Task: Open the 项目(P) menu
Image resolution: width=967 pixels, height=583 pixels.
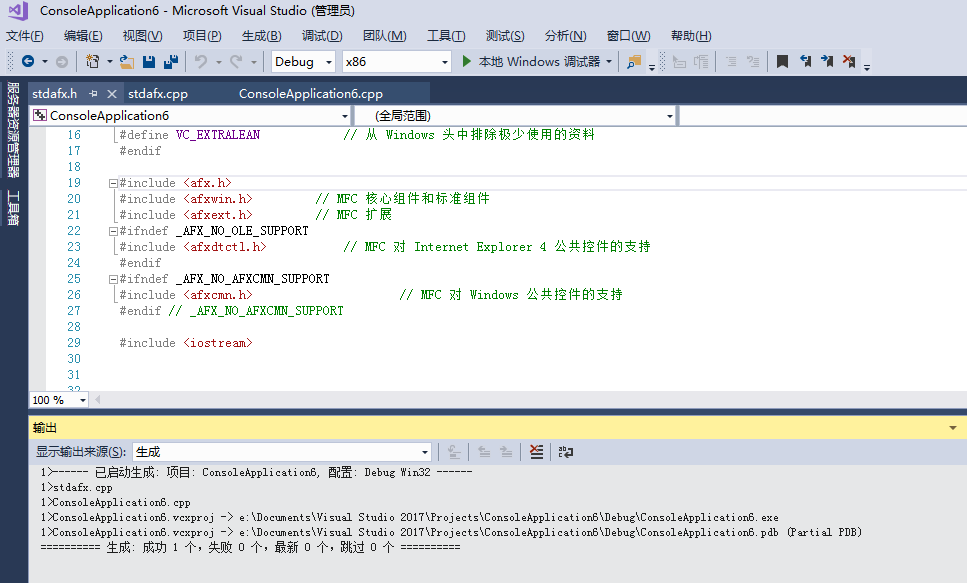Action: coord(202,36)
